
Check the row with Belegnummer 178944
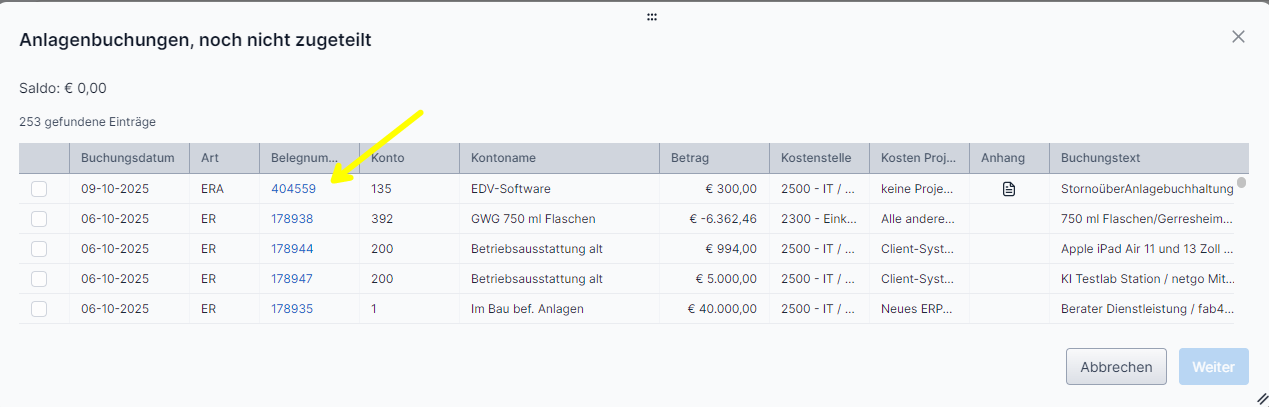(39, 249)
